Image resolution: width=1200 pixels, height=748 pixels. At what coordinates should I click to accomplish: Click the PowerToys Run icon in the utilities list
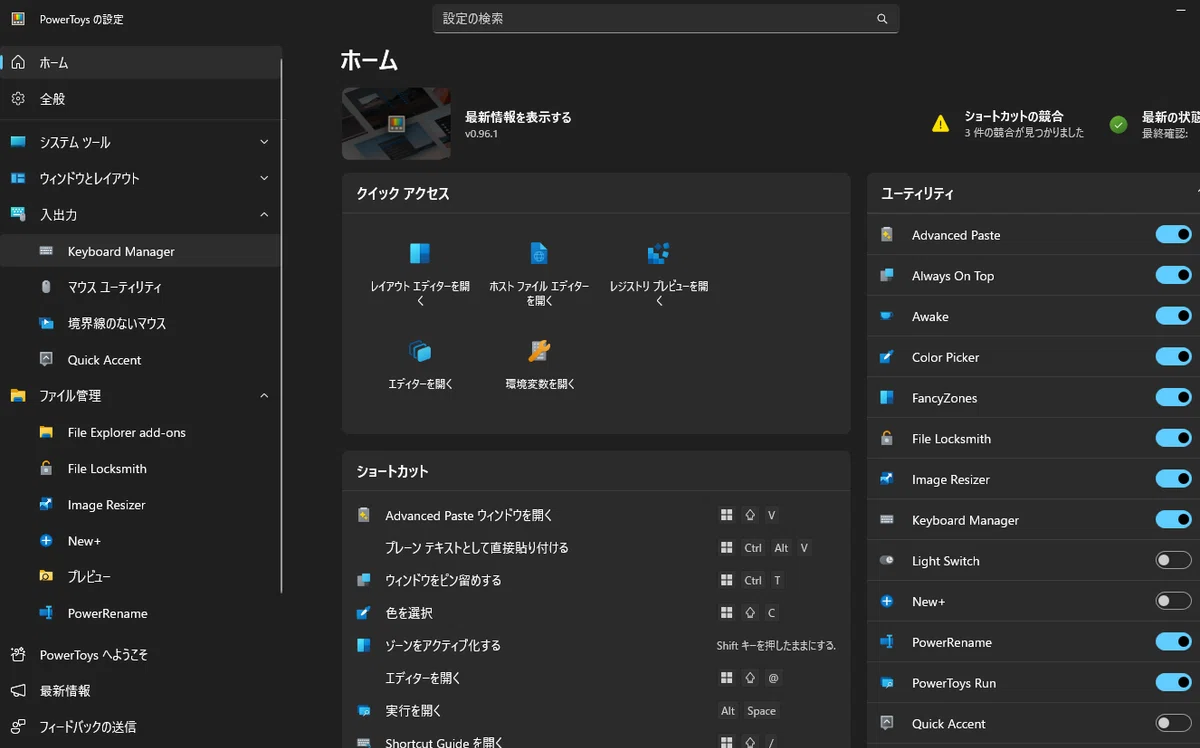pyautogui.click(x=887, y=683)
